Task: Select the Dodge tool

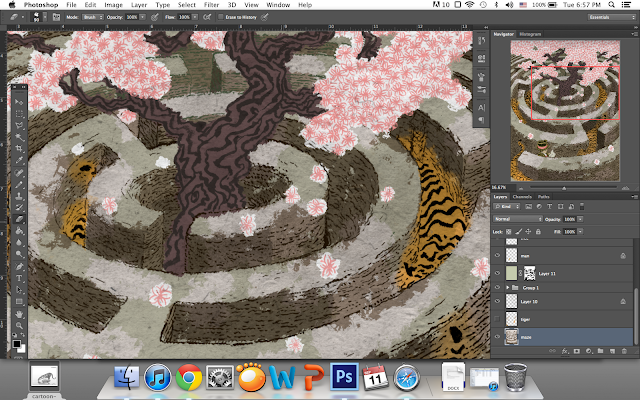Action: (19, 254)
